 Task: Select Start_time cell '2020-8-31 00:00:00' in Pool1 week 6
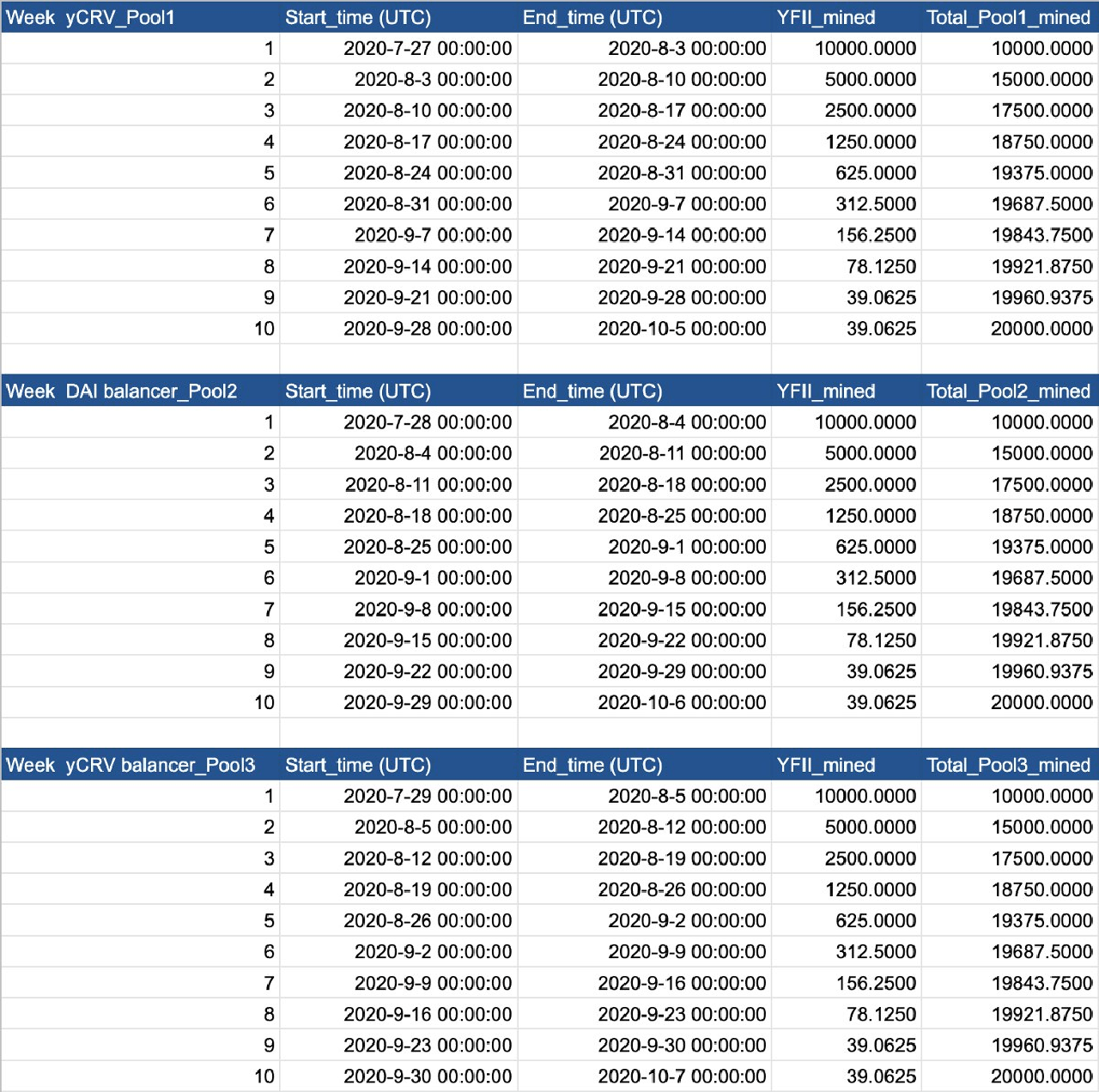(x=398, y=204)
